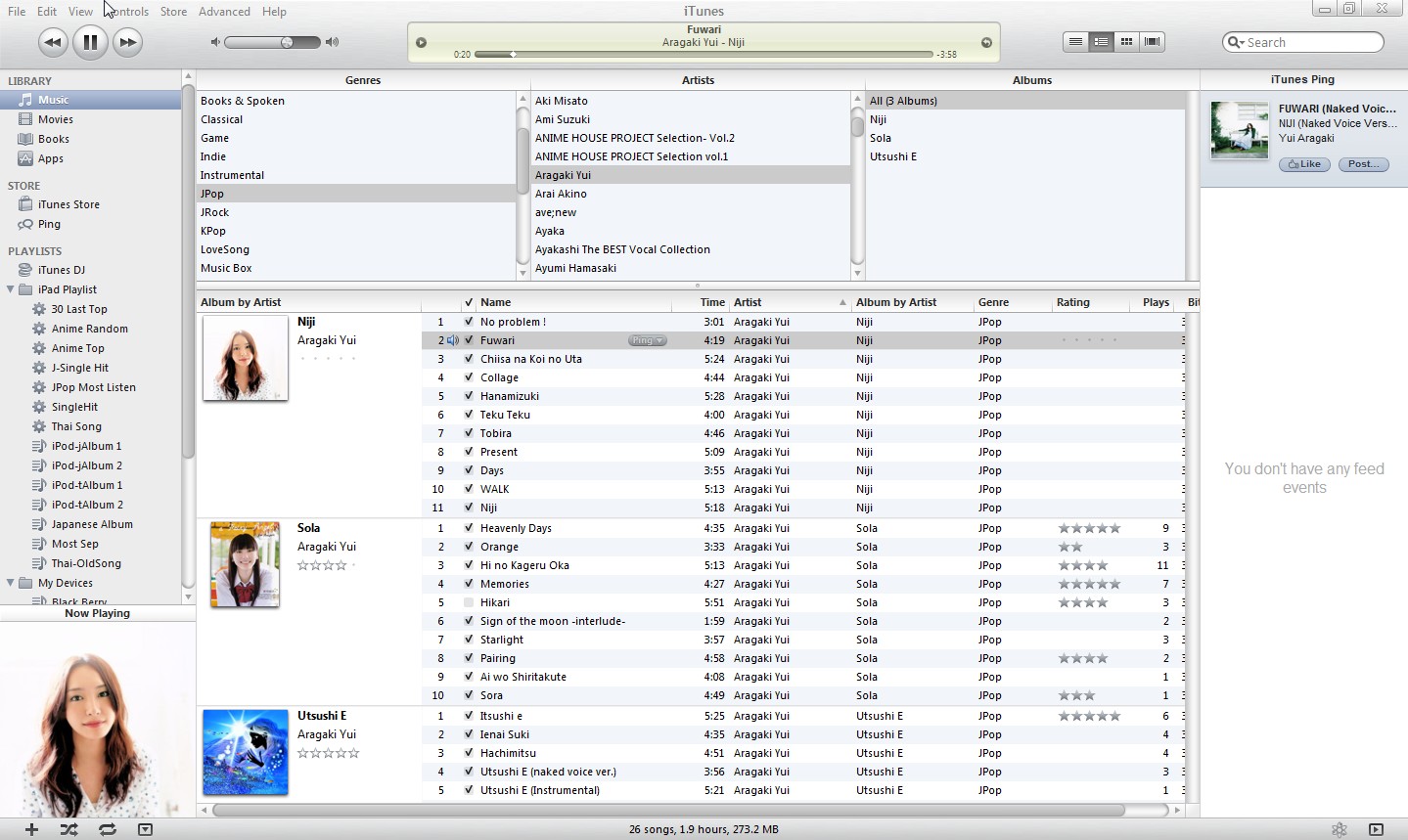Open the Store menu
Screen dimensions: 1408x840
coord(173,12)
